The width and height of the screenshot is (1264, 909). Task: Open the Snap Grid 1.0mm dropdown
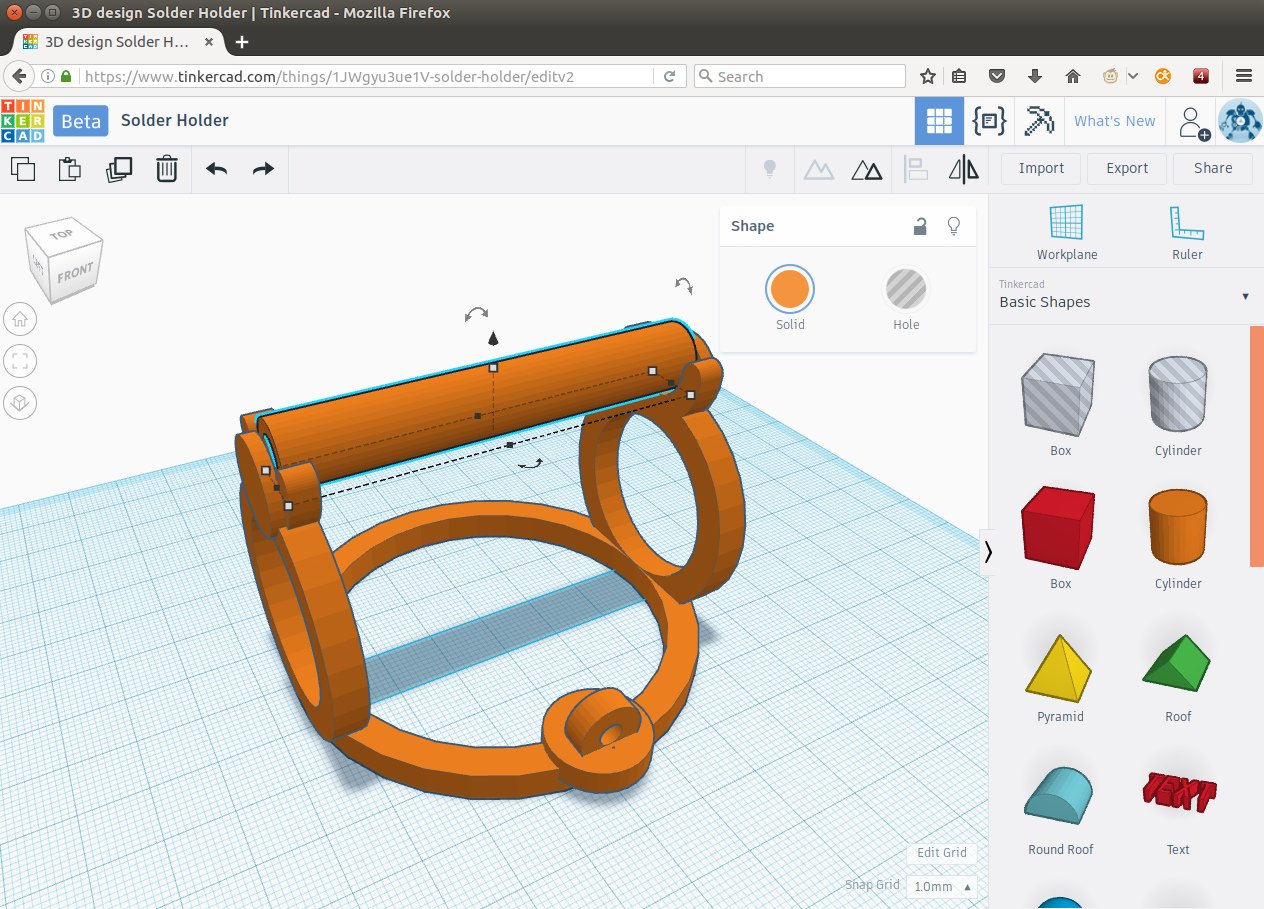(x=941, y=886)
